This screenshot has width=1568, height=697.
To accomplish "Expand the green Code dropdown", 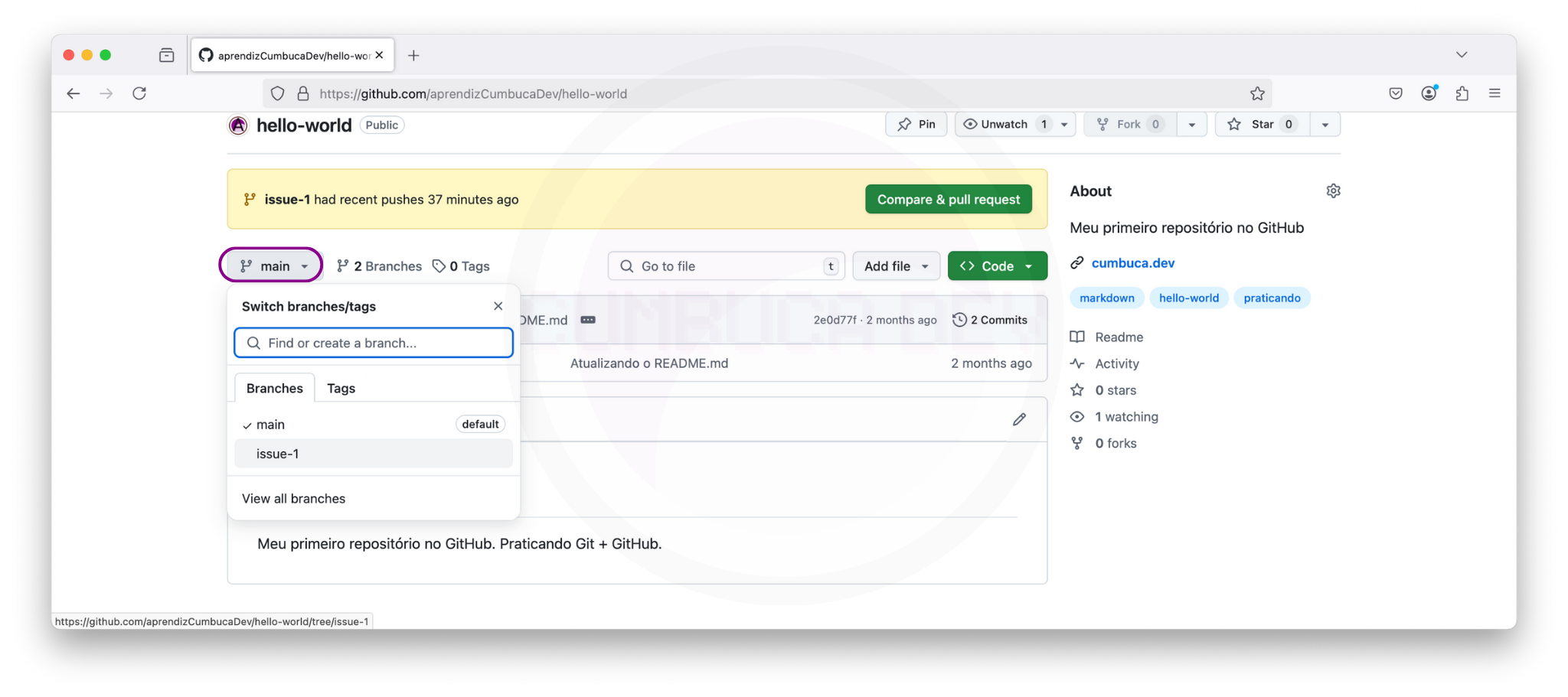I will click(x=997, y=266).
